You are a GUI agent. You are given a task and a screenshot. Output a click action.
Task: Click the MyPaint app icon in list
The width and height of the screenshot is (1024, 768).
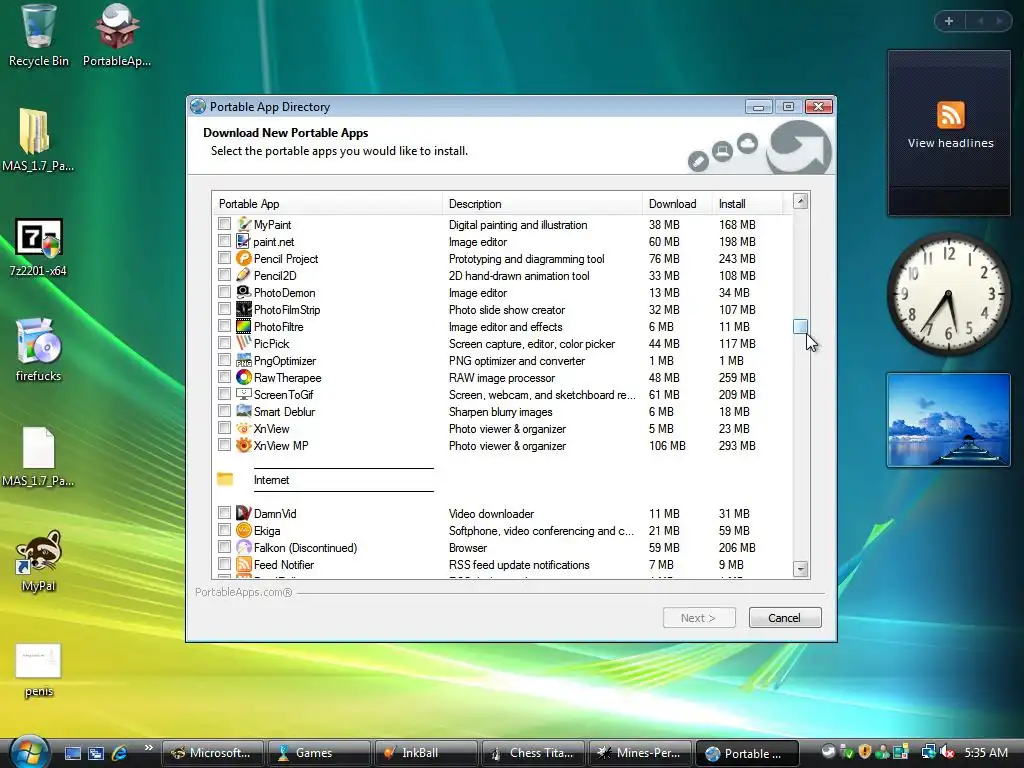click(244, 224)
